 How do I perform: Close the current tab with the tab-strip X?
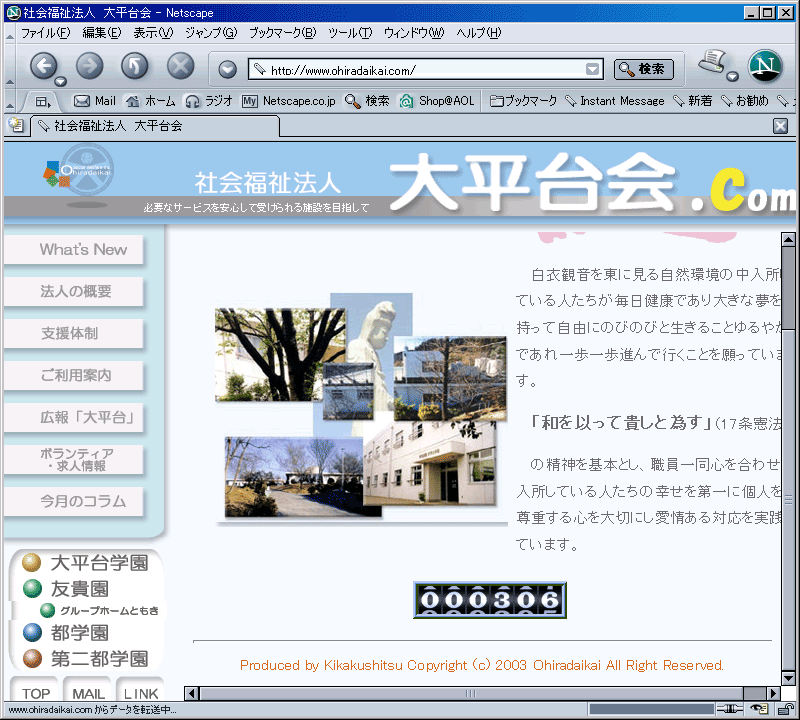780,126
